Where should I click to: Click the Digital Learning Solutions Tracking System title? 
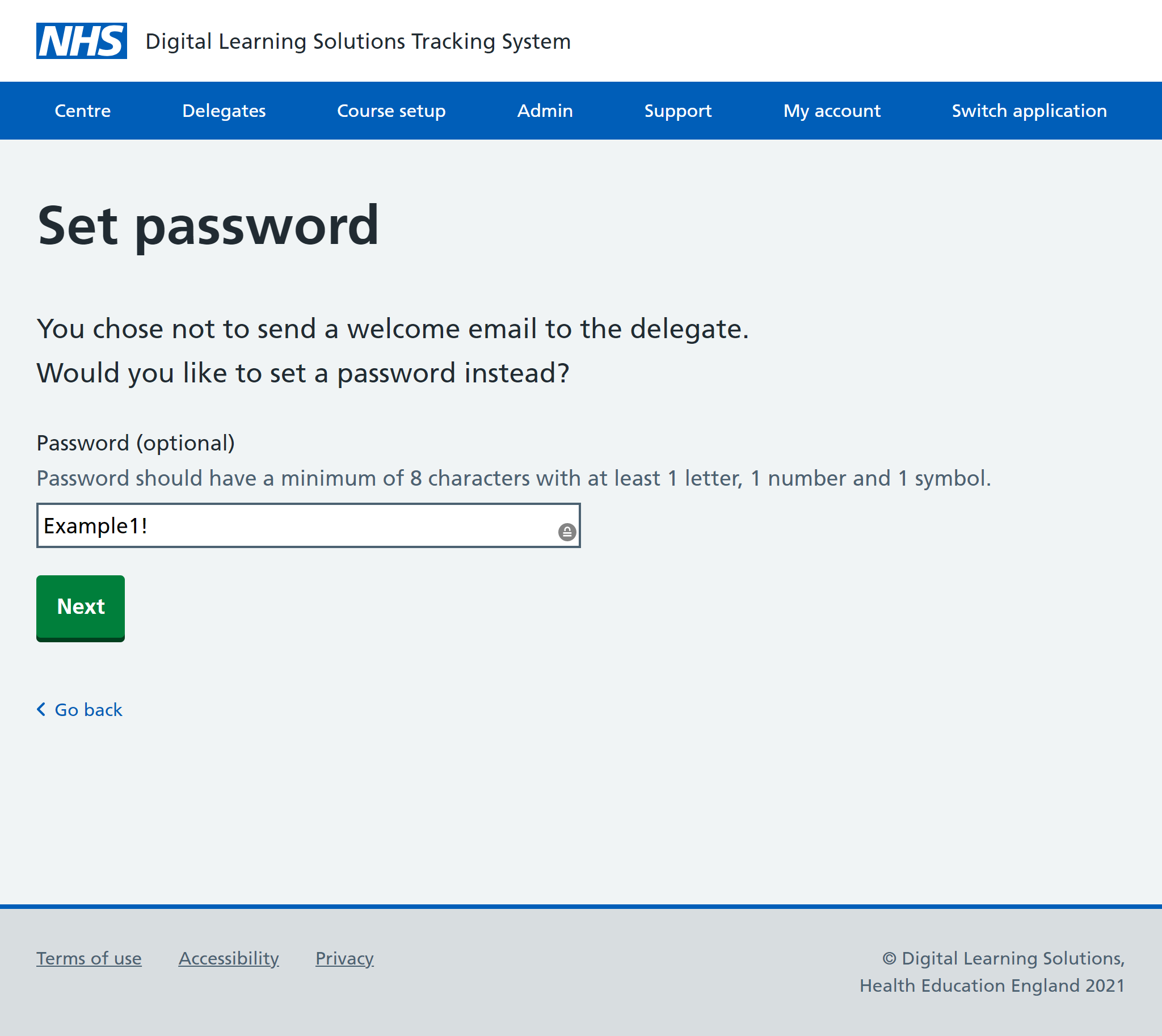[x=357, y=41]
